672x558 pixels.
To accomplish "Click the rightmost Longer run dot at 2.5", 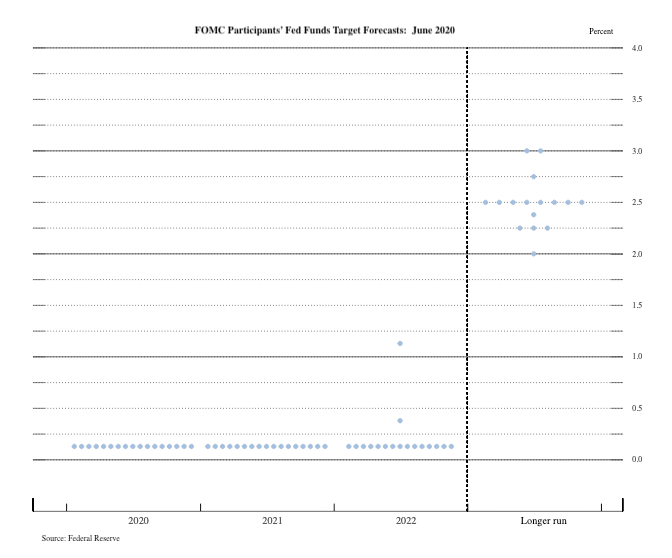I will [582, 202].
